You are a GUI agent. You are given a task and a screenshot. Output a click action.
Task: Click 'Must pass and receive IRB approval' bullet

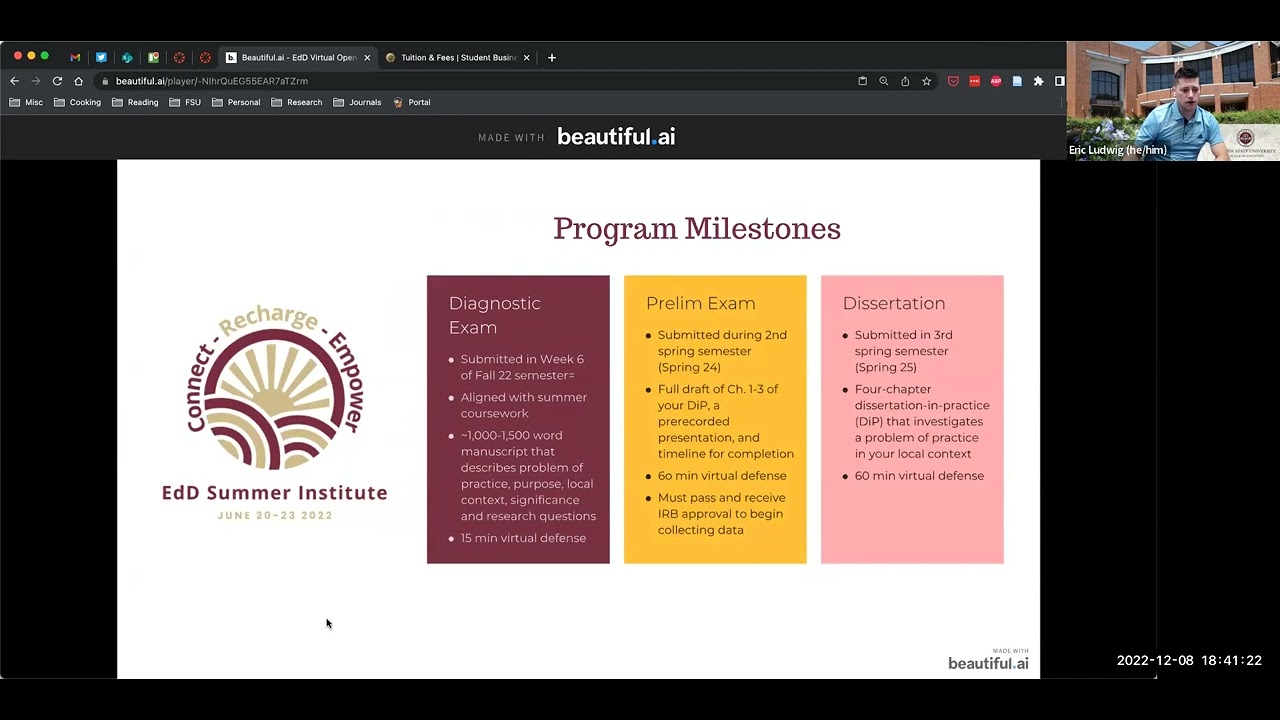721,514
